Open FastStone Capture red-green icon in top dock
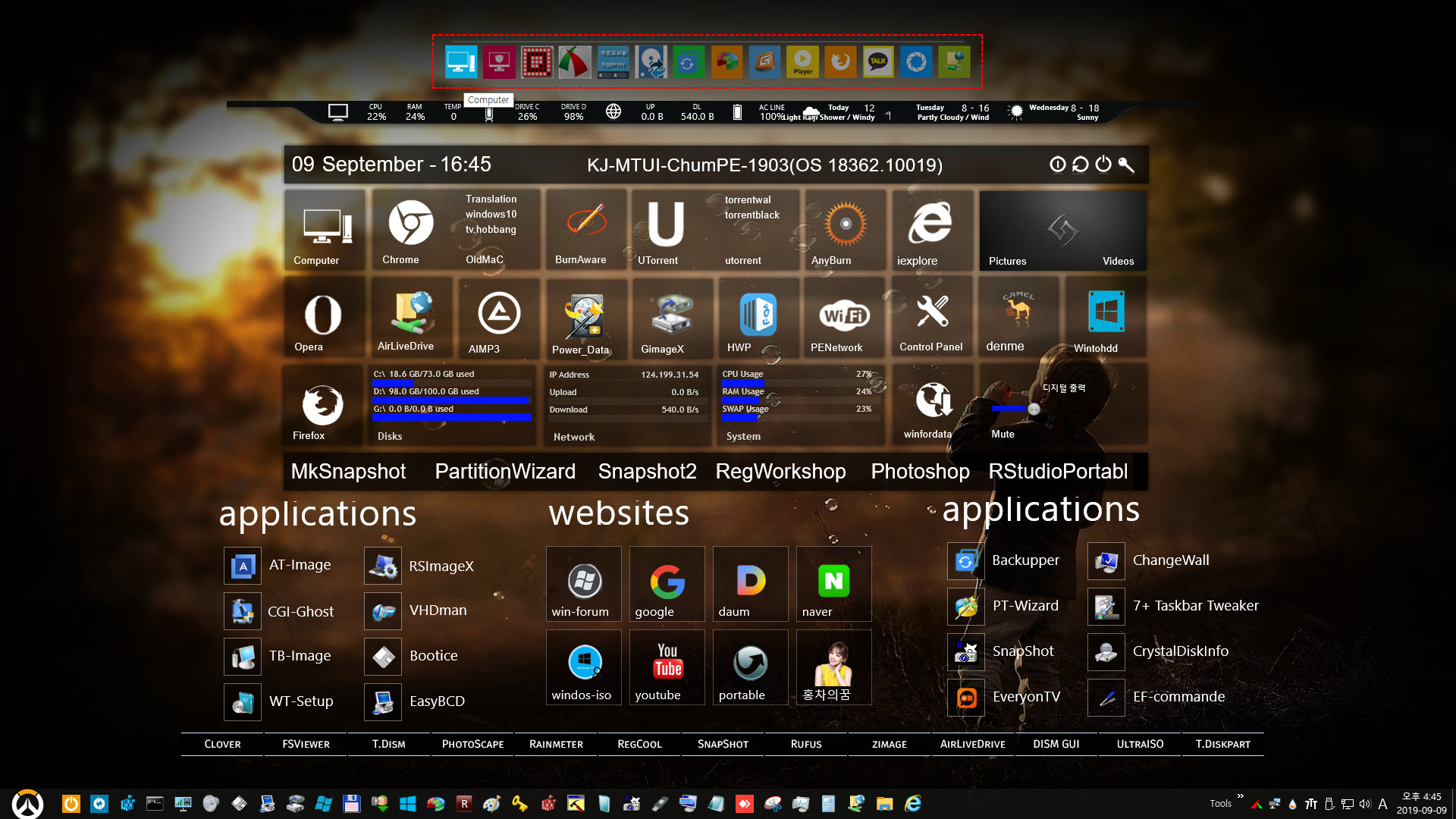The image size is (1456, 819). pos(575,61)
